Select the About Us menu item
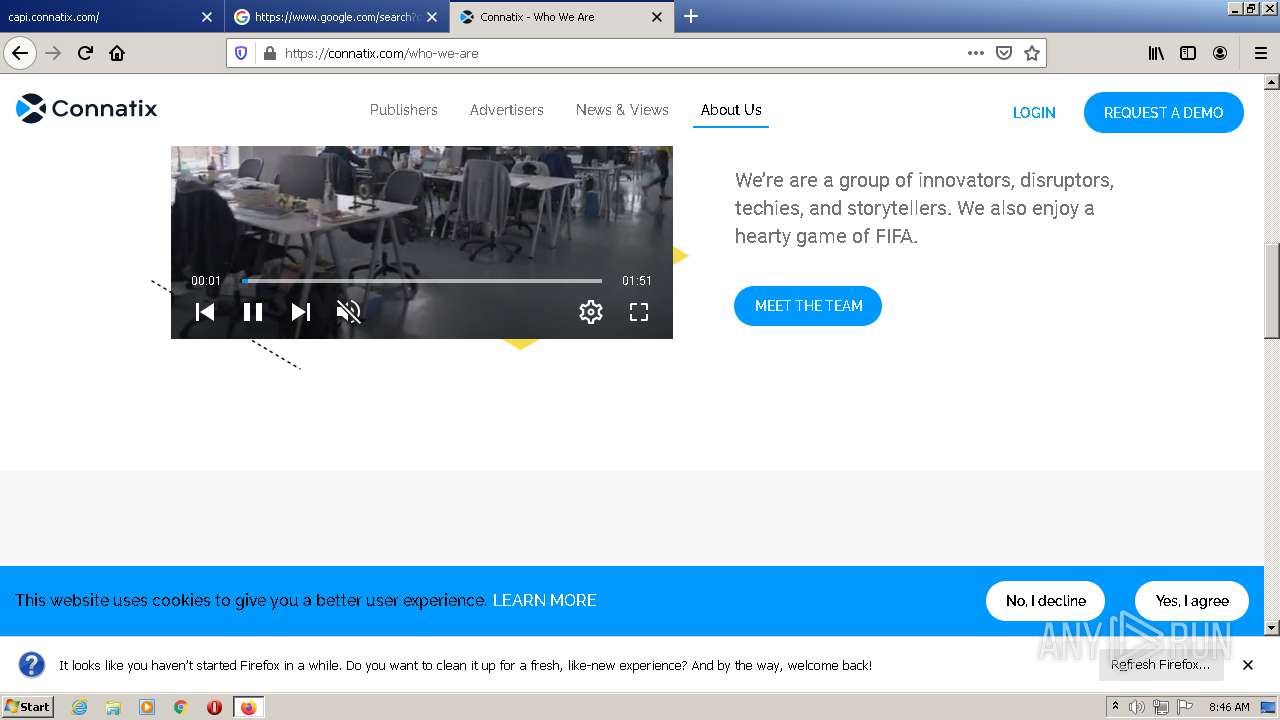 click(731, 110)
